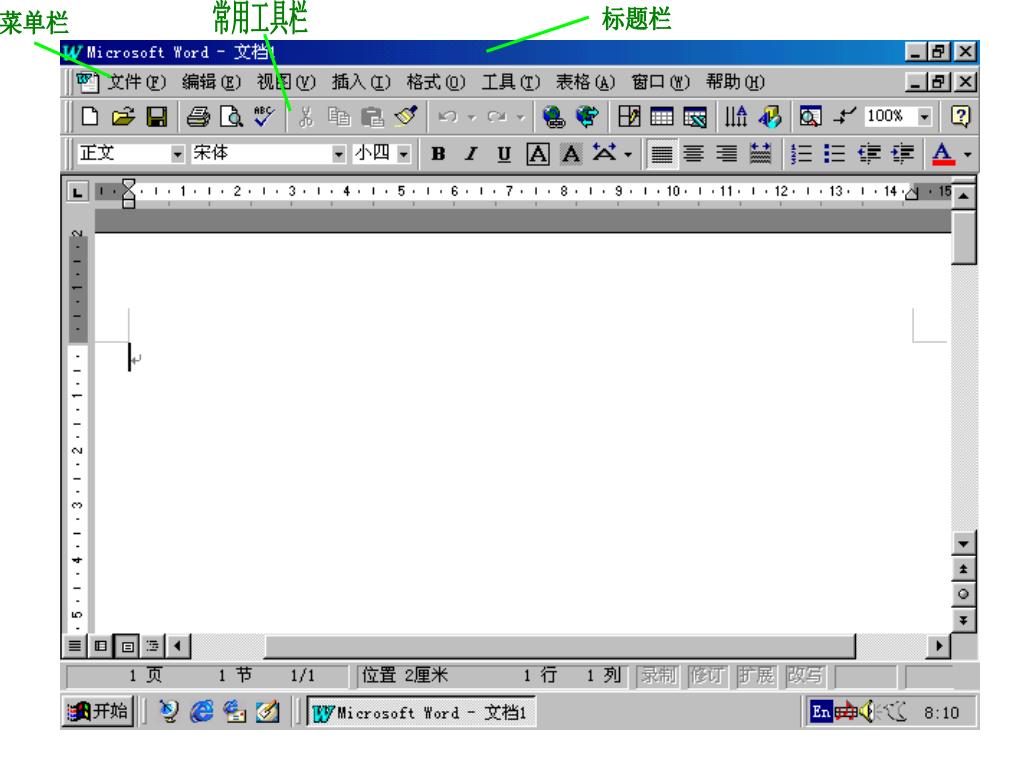
Task: Create a new blank document
Action: (x=90, y=117)
